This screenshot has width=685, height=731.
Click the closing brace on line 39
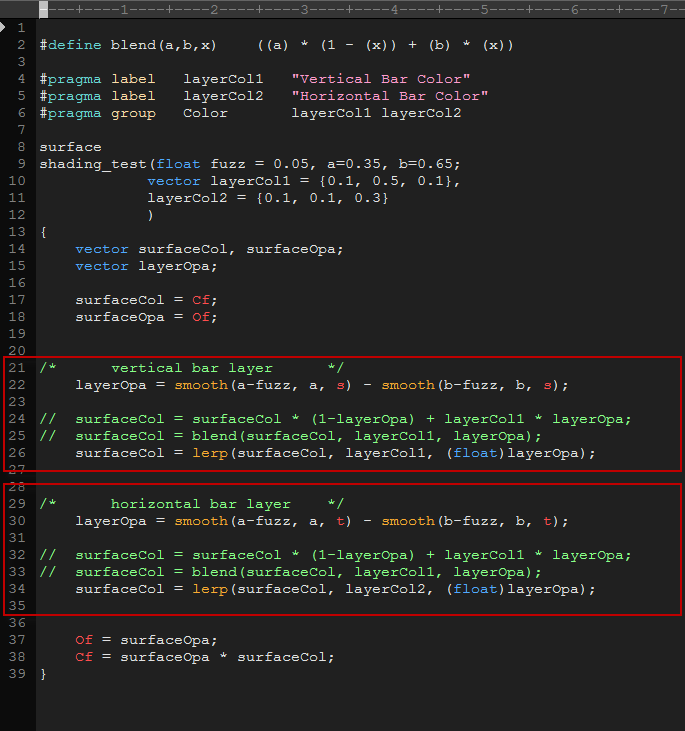43,674
